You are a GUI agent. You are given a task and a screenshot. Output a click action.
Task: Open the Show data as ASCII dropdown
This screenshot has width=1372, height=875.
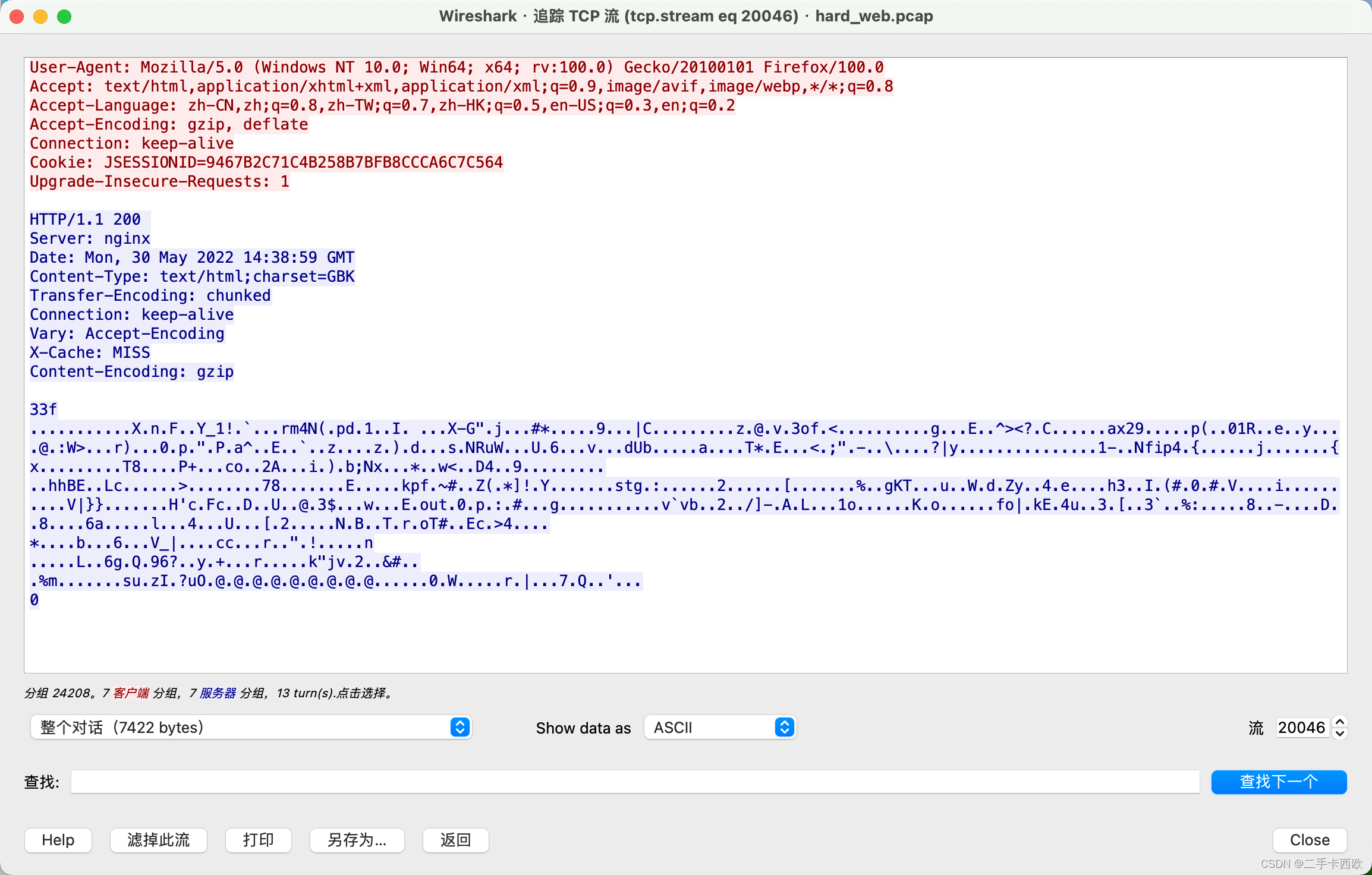coord(720,727)
